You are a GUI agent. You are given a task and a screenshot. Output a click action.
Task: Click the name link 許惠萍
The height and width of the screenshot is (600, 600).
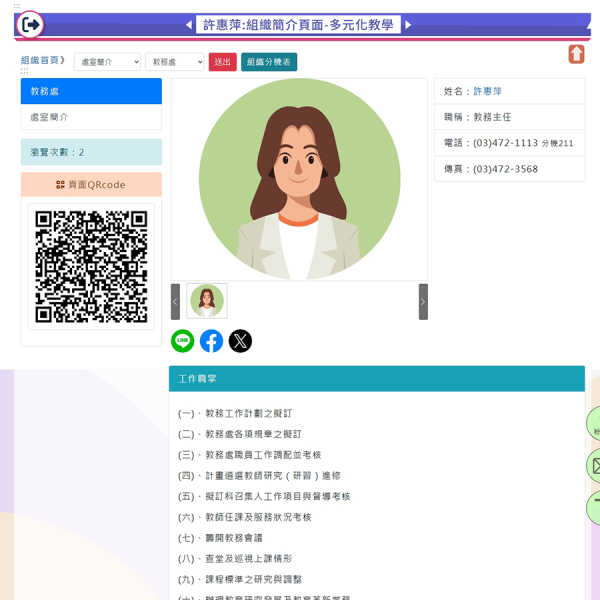(x=488, y=91)
